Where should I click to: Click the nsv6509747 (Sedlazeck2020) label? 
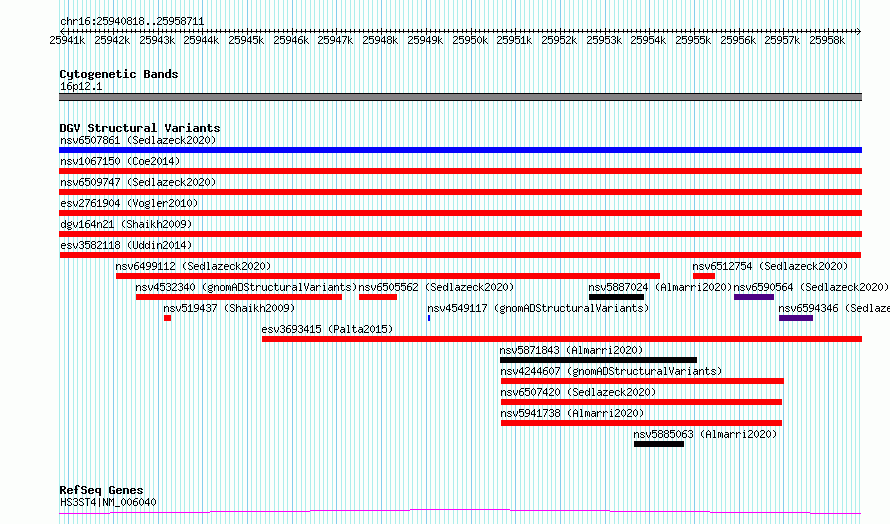point(138,182)
